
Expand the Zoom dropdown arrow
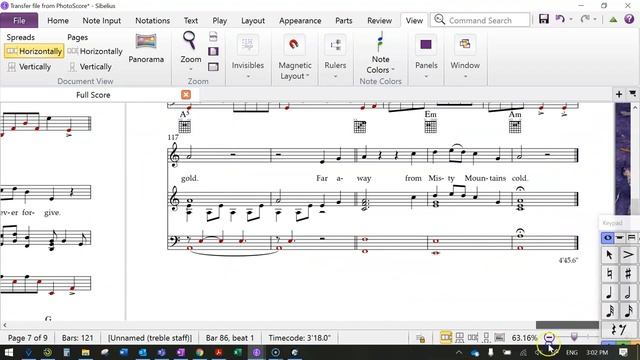(x=191, y=70)
